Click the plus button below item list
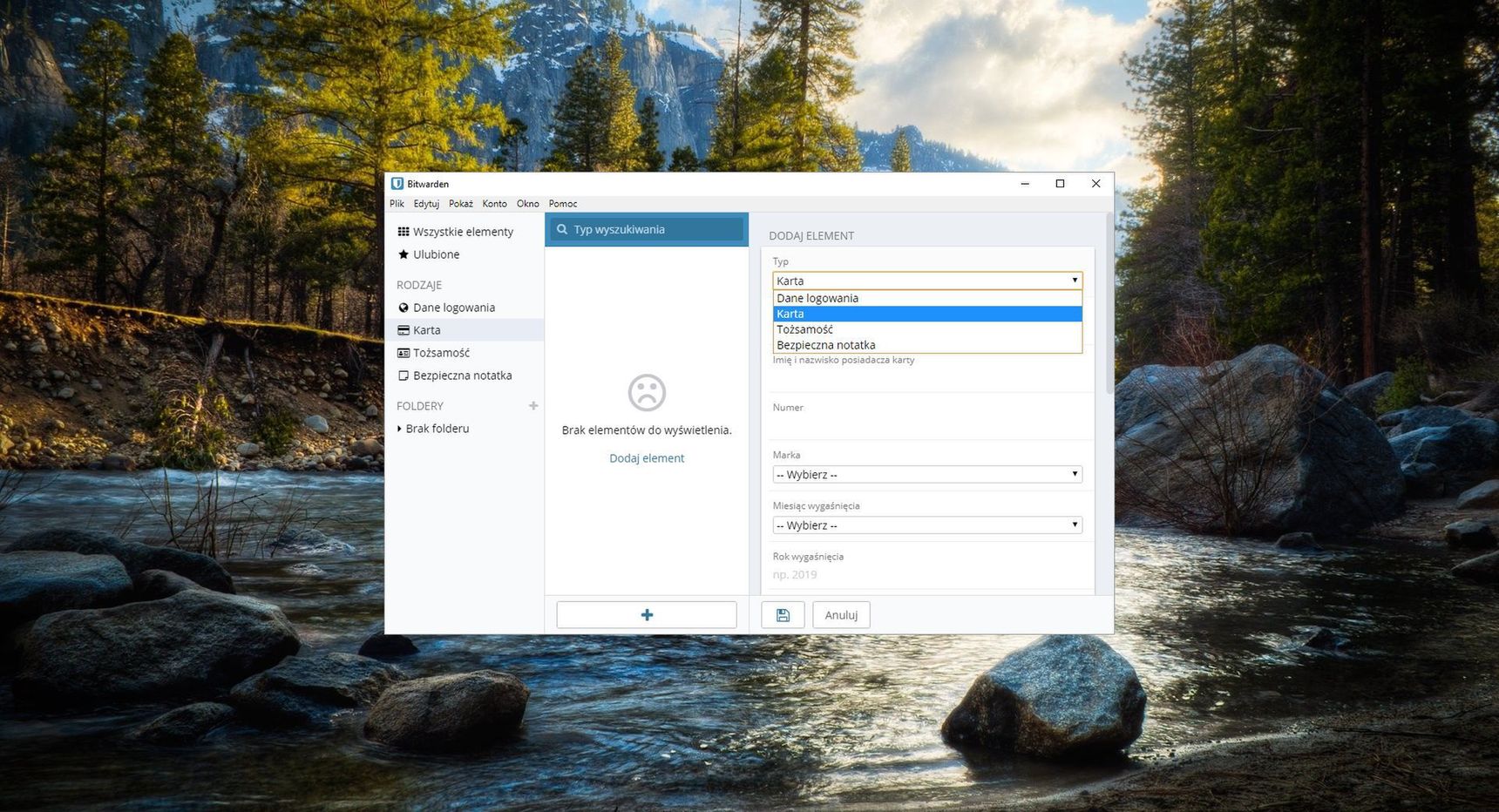The image size is (1499, 812). pos(647,615)
